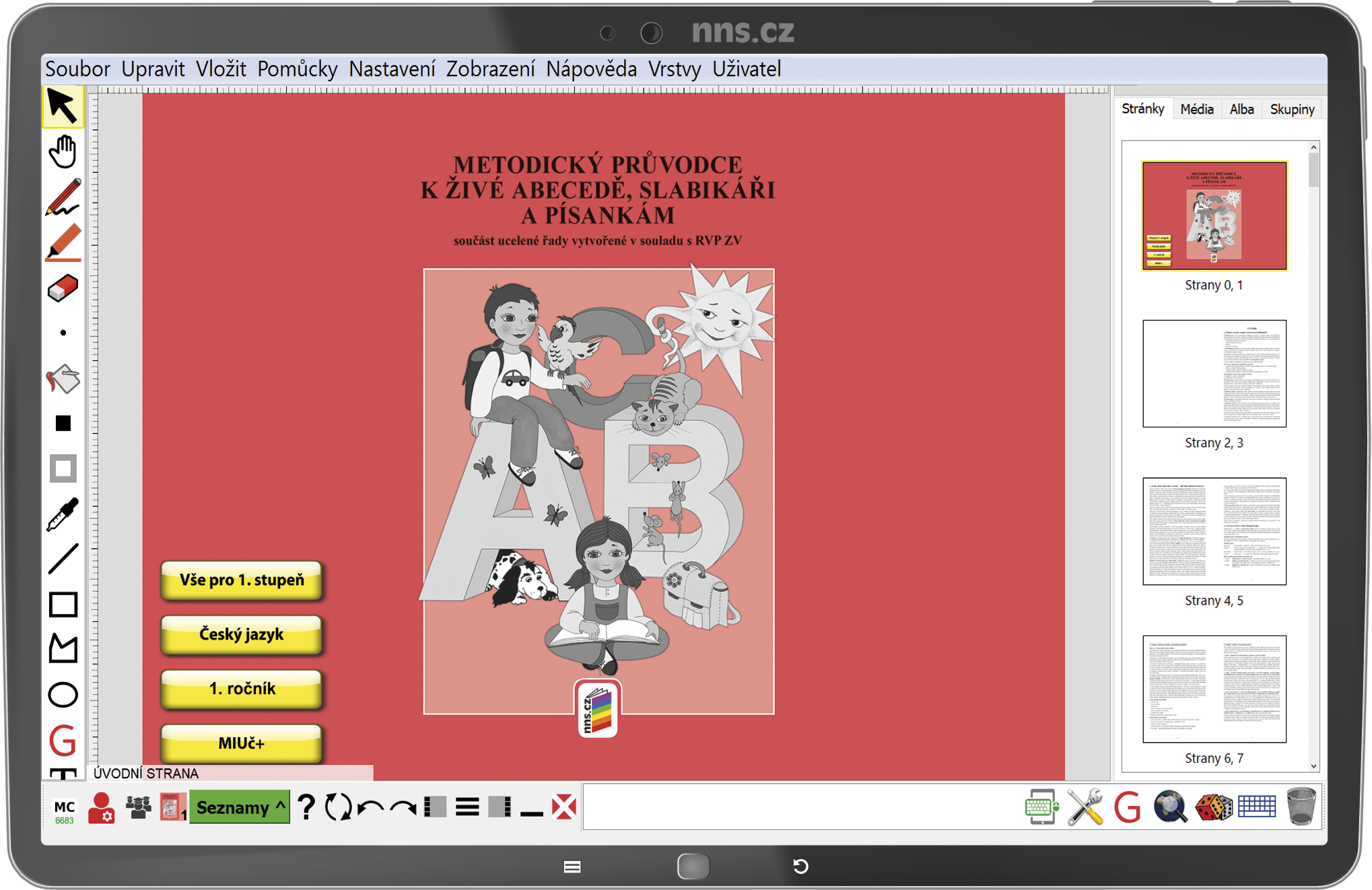Select the hand pan tool
Viewport: 1372px width, 890px height.
coord(63,151)
